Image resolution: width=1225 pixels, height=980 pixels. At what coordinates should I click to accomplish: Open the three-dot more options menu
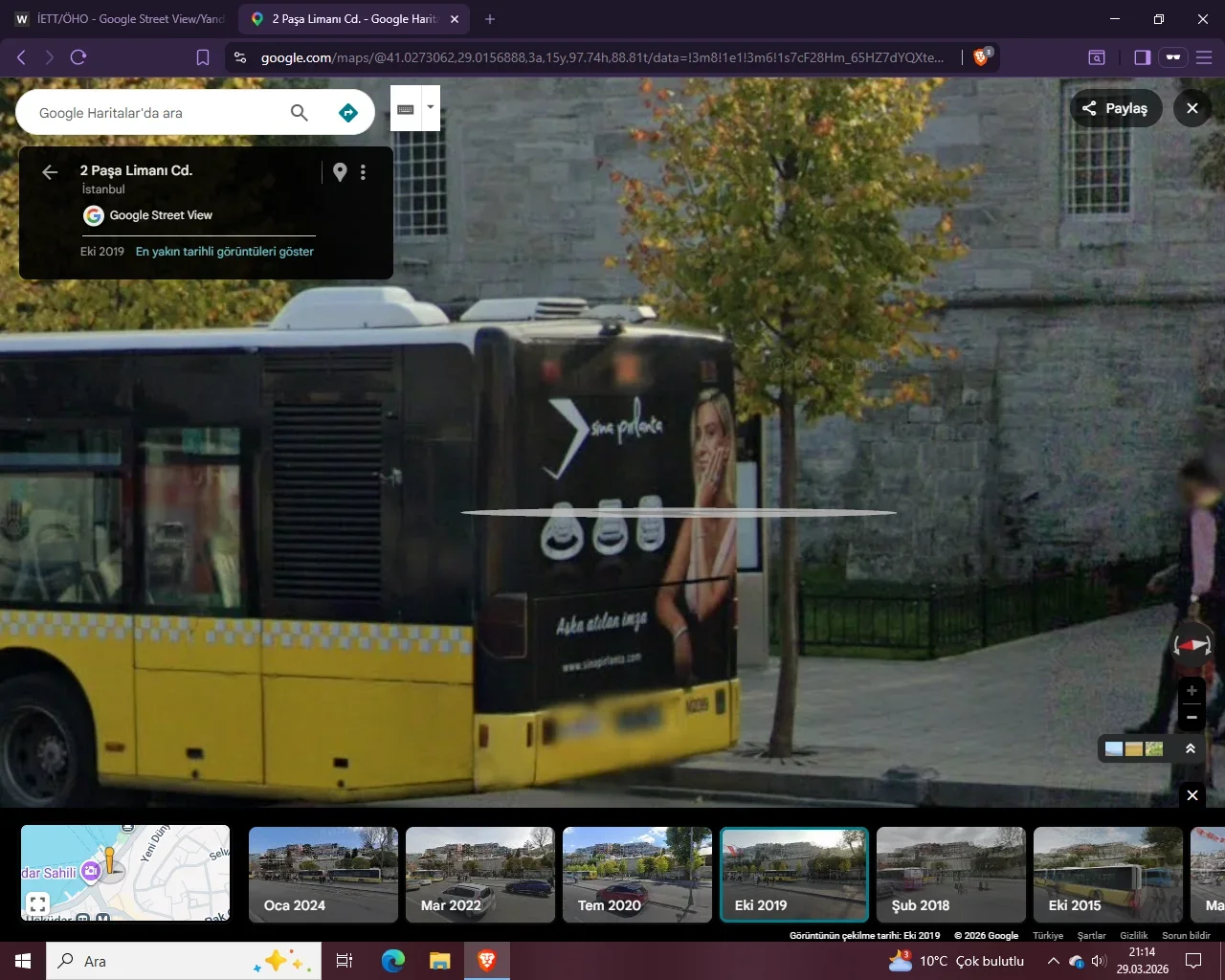363,172
